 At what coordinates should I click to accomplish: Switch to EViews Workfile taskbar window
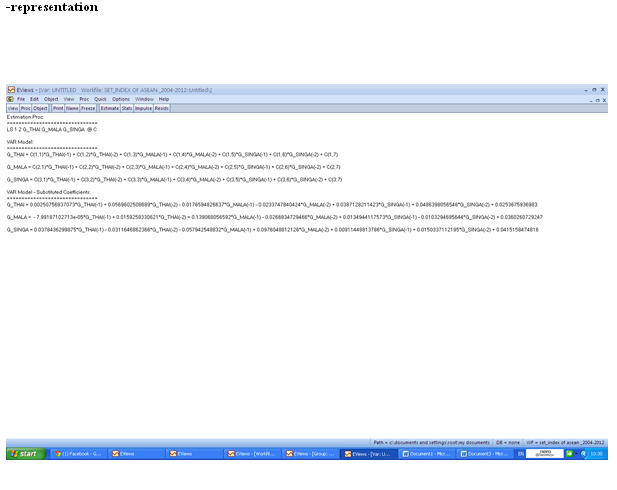[253, 454]
